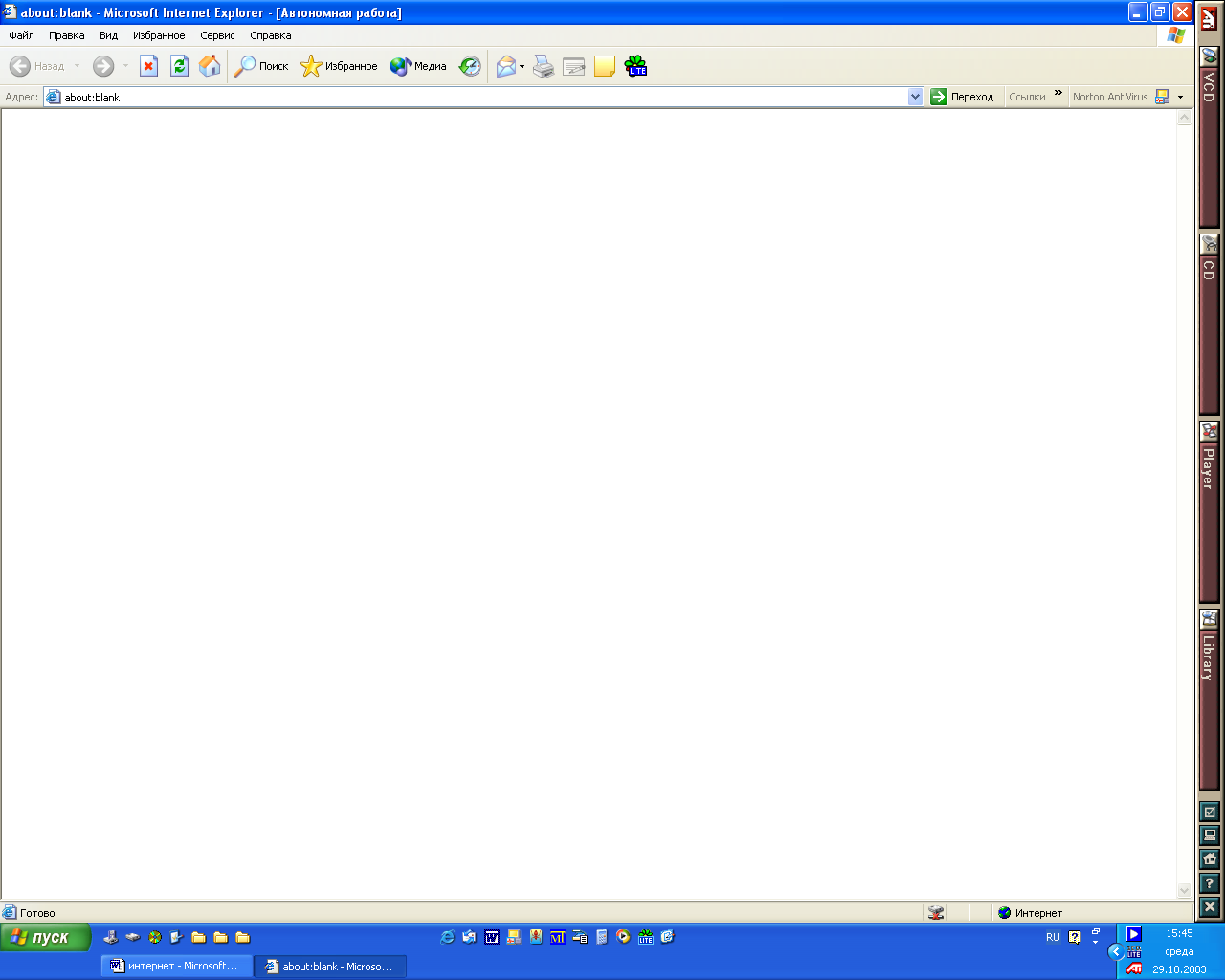Click the yellow help balloon in language bar
This screenshot has height=980, width=1225.
(1075, 937)
